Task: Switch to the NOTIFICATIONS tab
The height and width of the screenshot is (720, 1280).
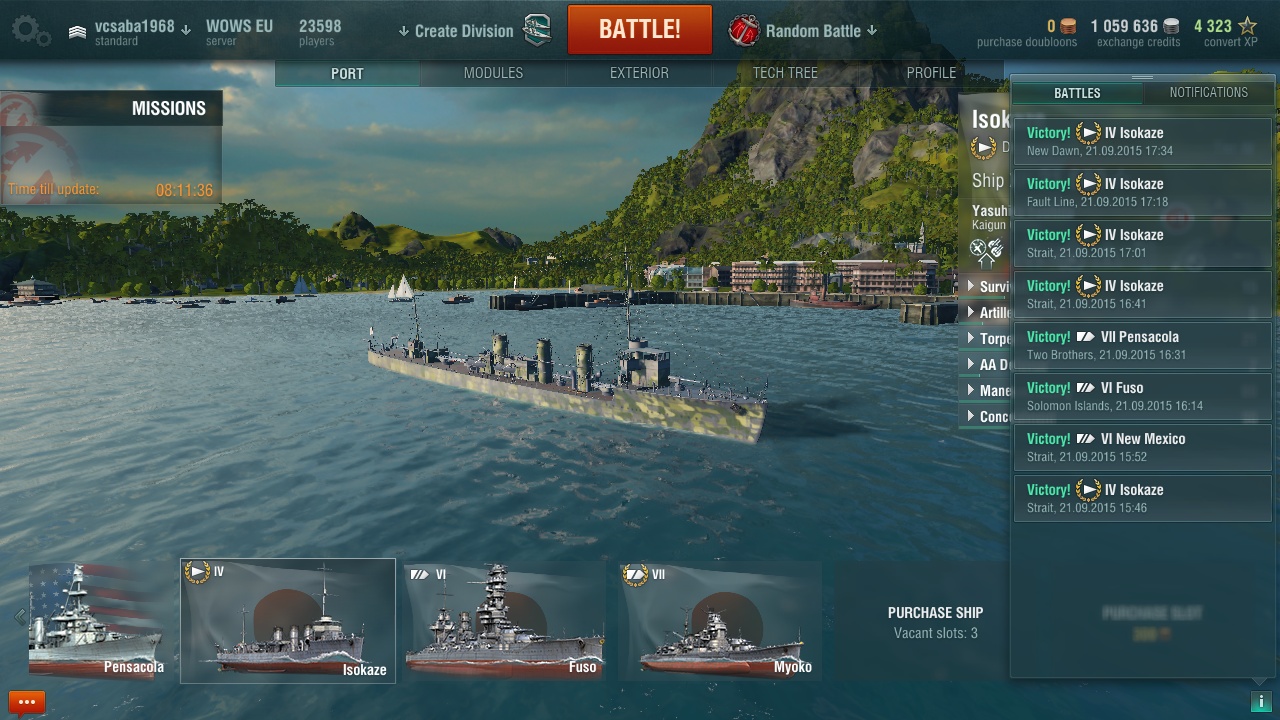Action: 1208,92
